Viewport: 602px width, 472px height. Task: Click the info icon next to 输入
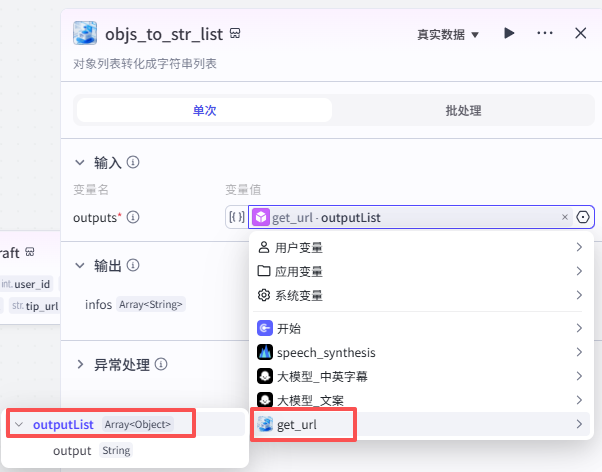coord(133,162)
